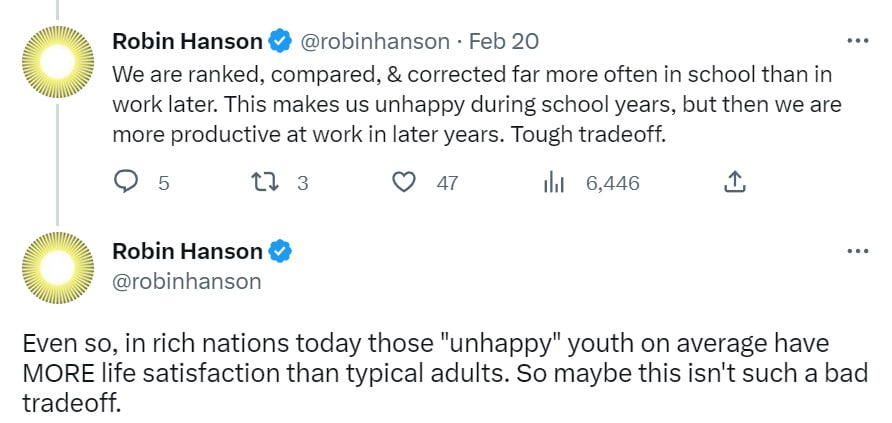The image size is (892, 423).
Task: Click the share upload icon
Action: (x=734, y=182)
